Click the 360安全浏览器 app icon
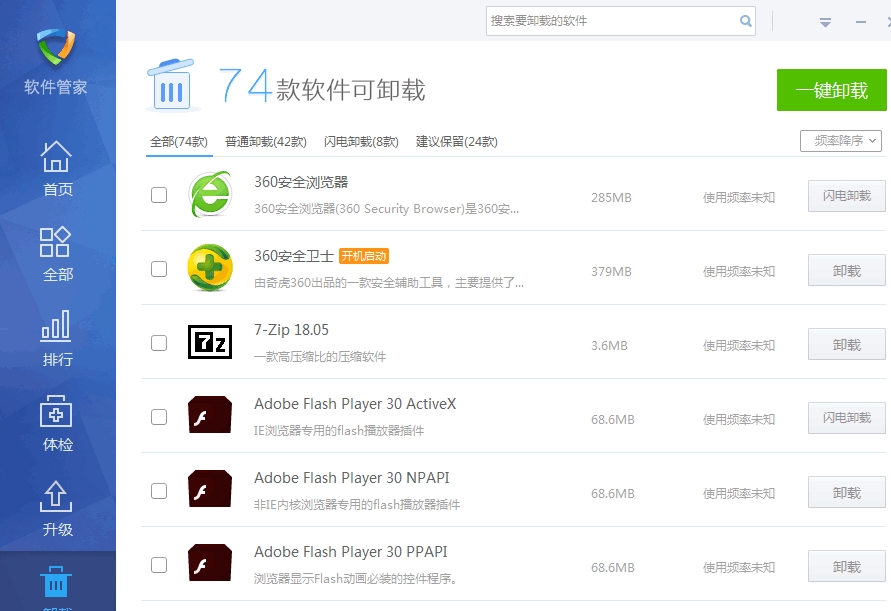Viewport: 891px width, 611px height. coord(210,194)
